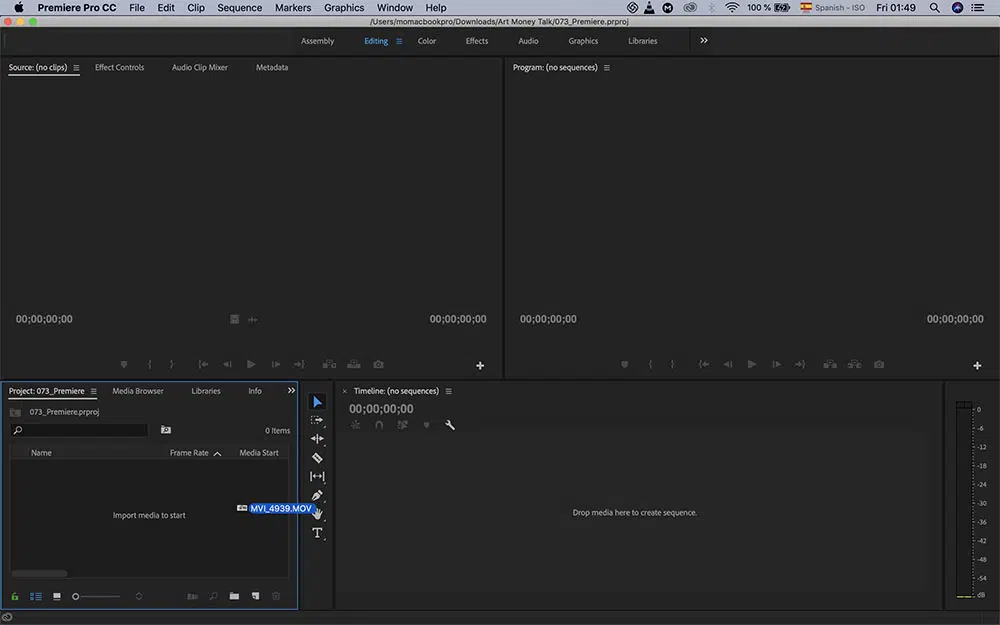Open the Sequence menu
Viewport: 1000px width, 625px height.
point(239,8)
